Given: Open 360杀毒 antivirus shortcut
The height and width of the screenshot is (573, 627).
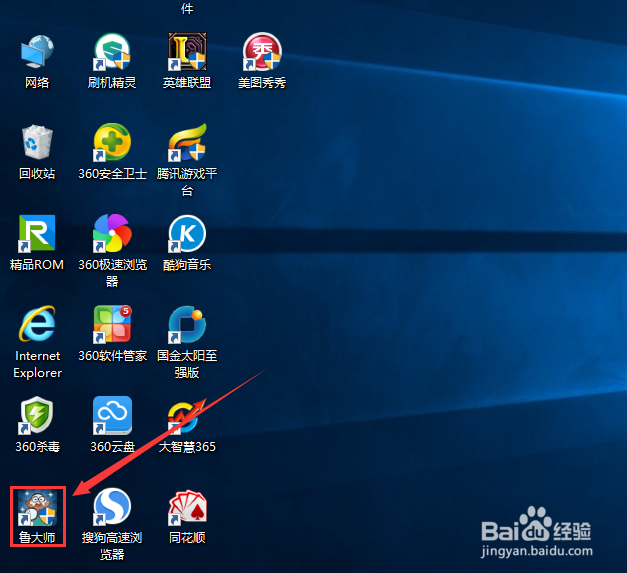Looking at the screenshot, I should coord(37,415).
